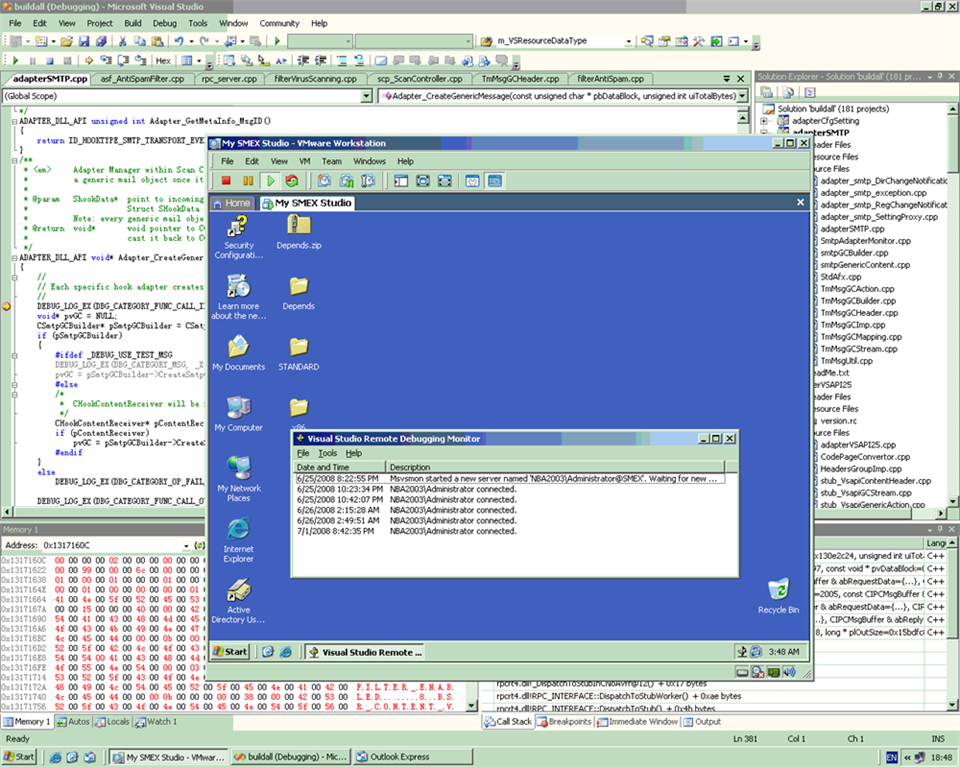Click the Paste icon in Visual Studio toolbar

[x=157, y=41]
